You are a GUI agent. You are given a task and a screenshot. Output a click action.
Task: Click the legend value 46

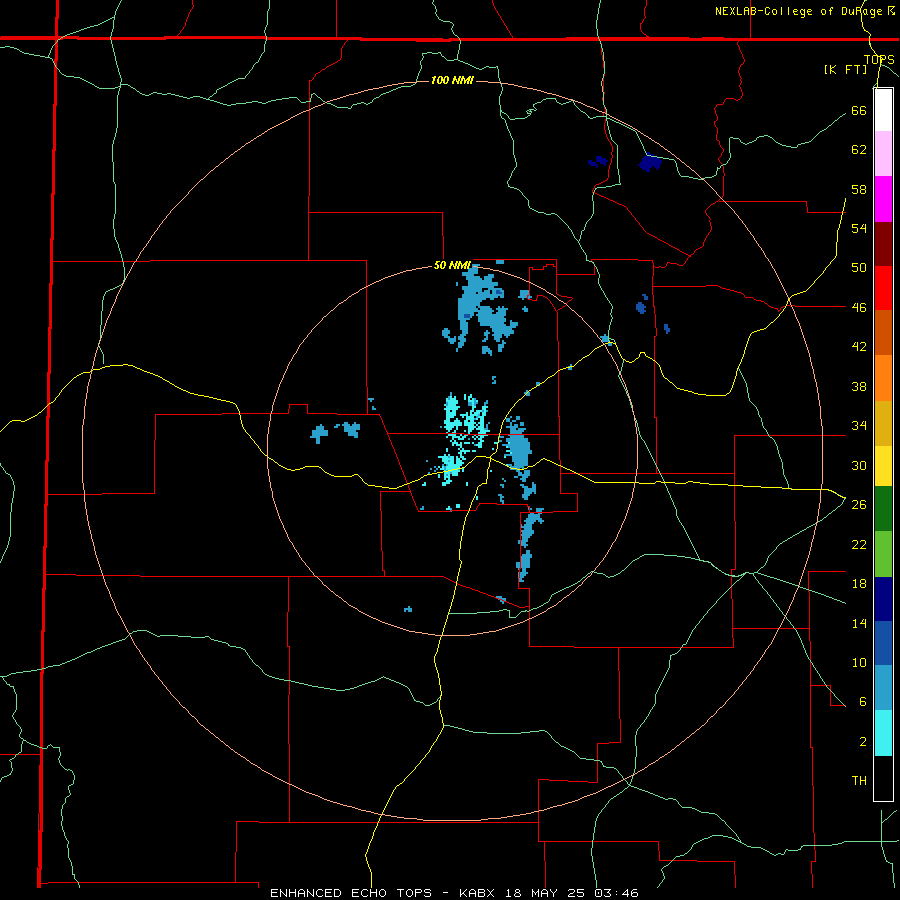click(x=859, y=308)
